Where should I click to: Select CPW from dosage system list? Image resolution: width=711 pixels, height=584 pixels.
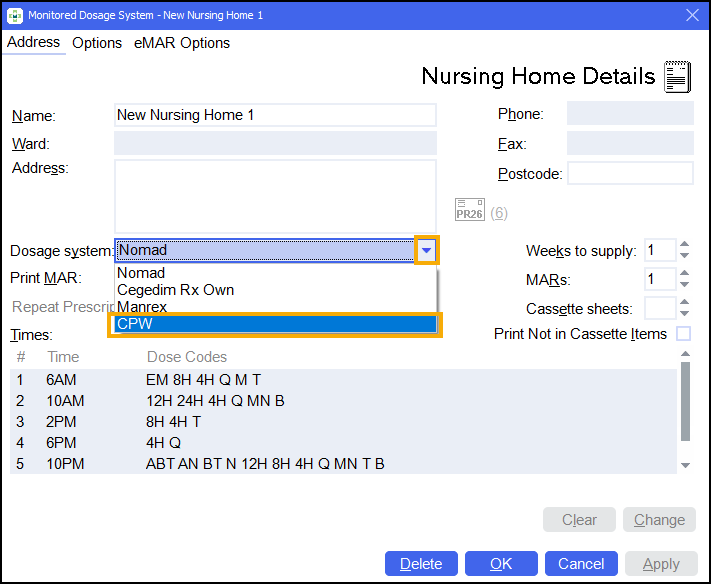[275, 324]
